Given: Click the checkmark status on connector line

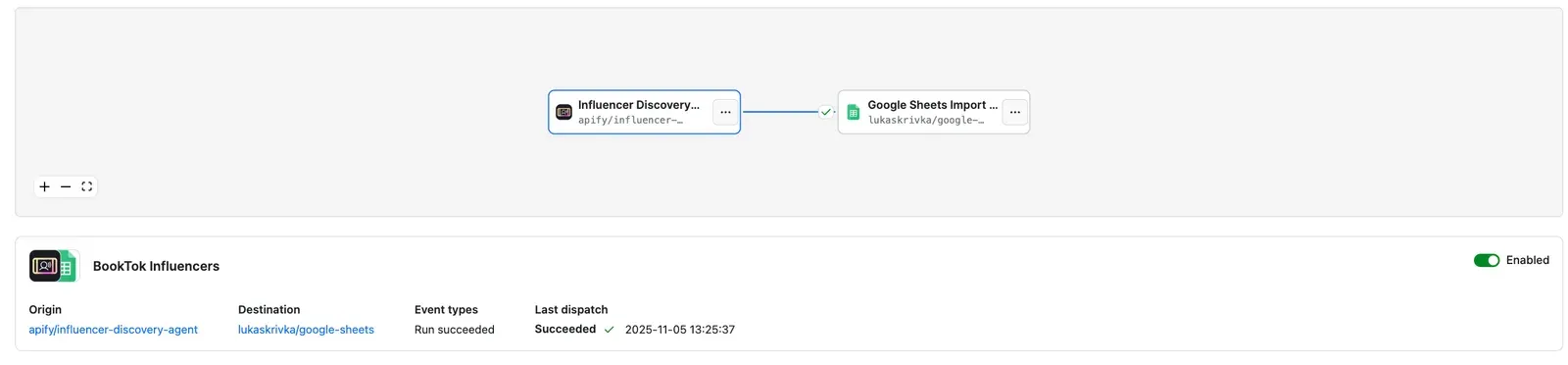Looking at the screenshot, I should (825, 112).
